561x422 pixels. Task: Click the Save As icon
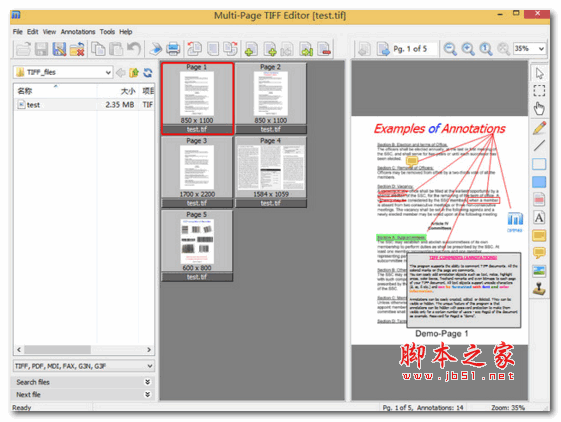(x=59, y=49)
